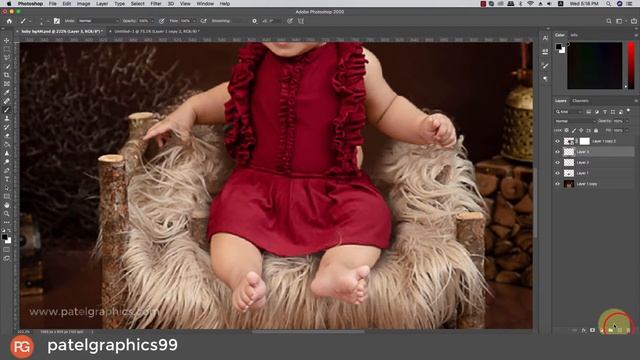Open the Layer menu

[102, 4]
